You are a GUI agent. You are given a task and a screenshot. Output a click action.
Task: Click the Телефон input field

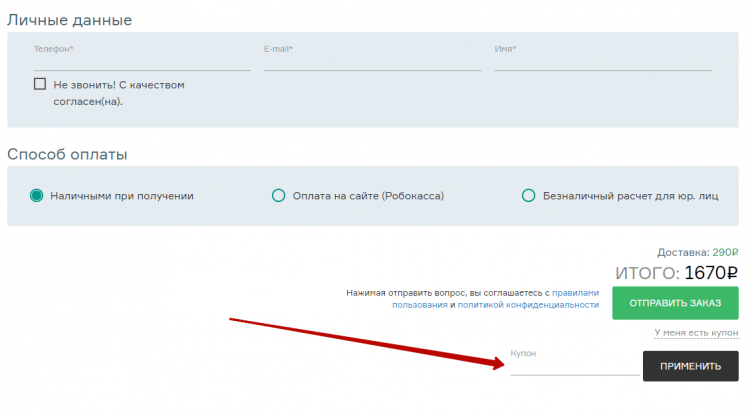pos(141,60)
